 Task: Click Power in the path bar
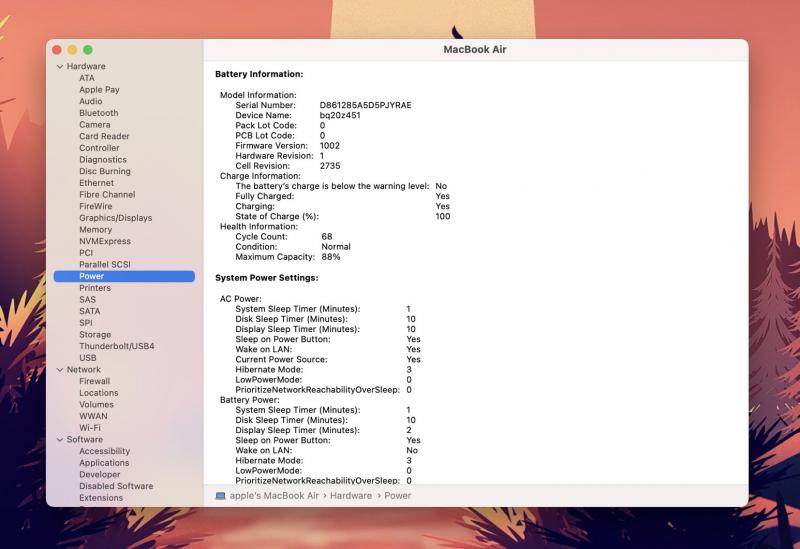(397, 495)
